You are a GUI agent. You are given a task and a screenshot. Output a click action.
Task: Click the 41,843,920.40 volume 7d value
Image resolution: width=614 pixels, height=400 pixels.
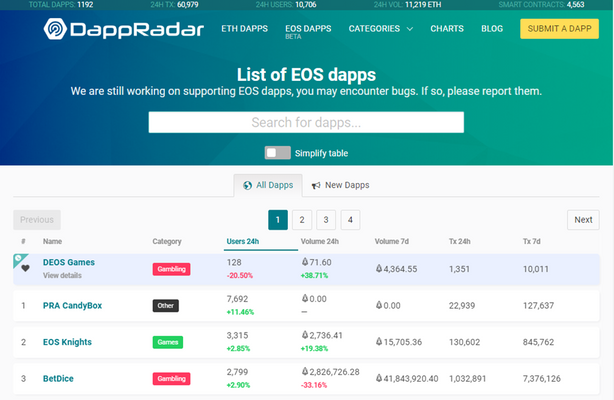coord(407,378)
